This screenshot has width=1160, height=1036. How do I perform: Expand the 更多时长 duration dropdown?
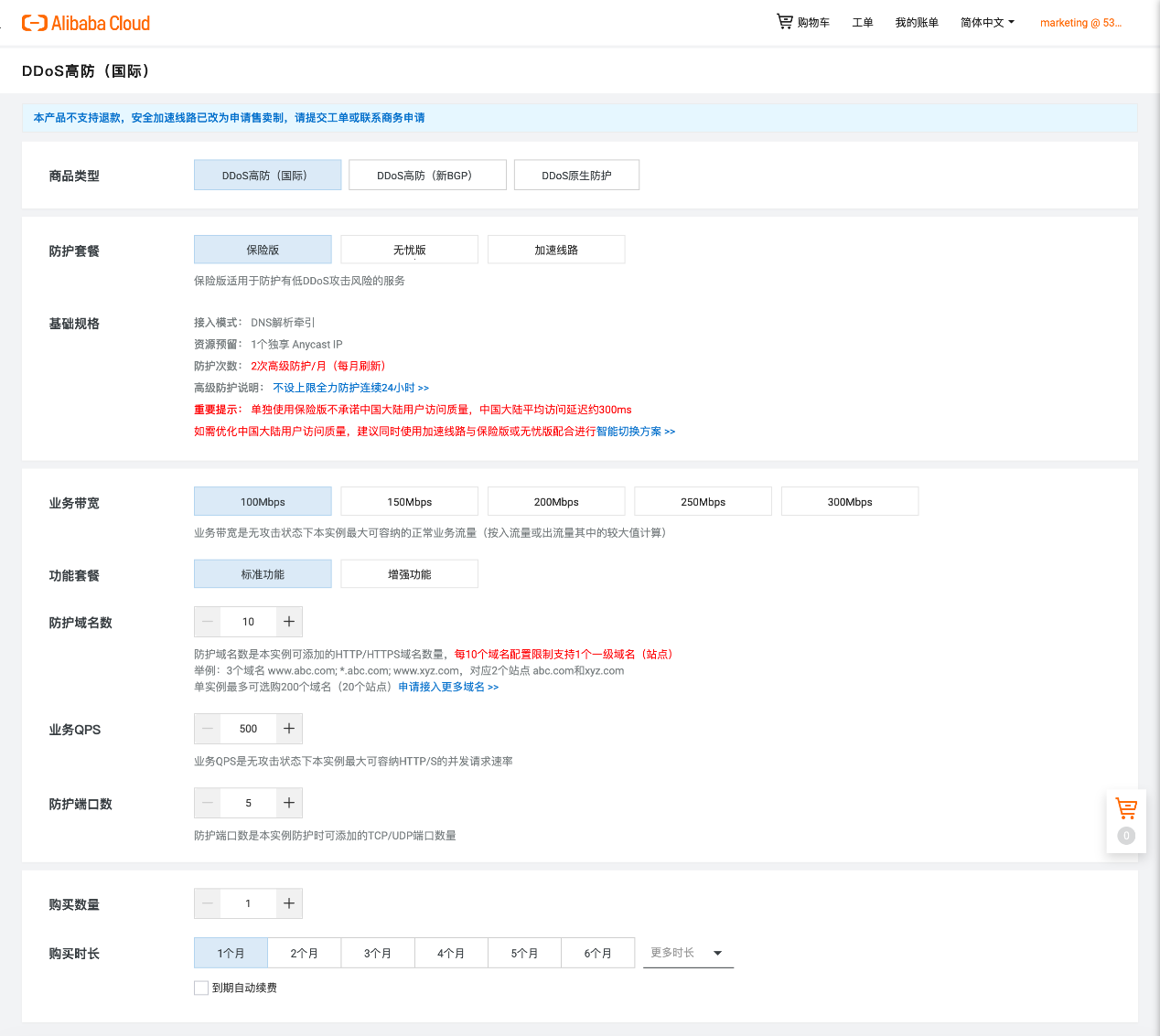688,953
